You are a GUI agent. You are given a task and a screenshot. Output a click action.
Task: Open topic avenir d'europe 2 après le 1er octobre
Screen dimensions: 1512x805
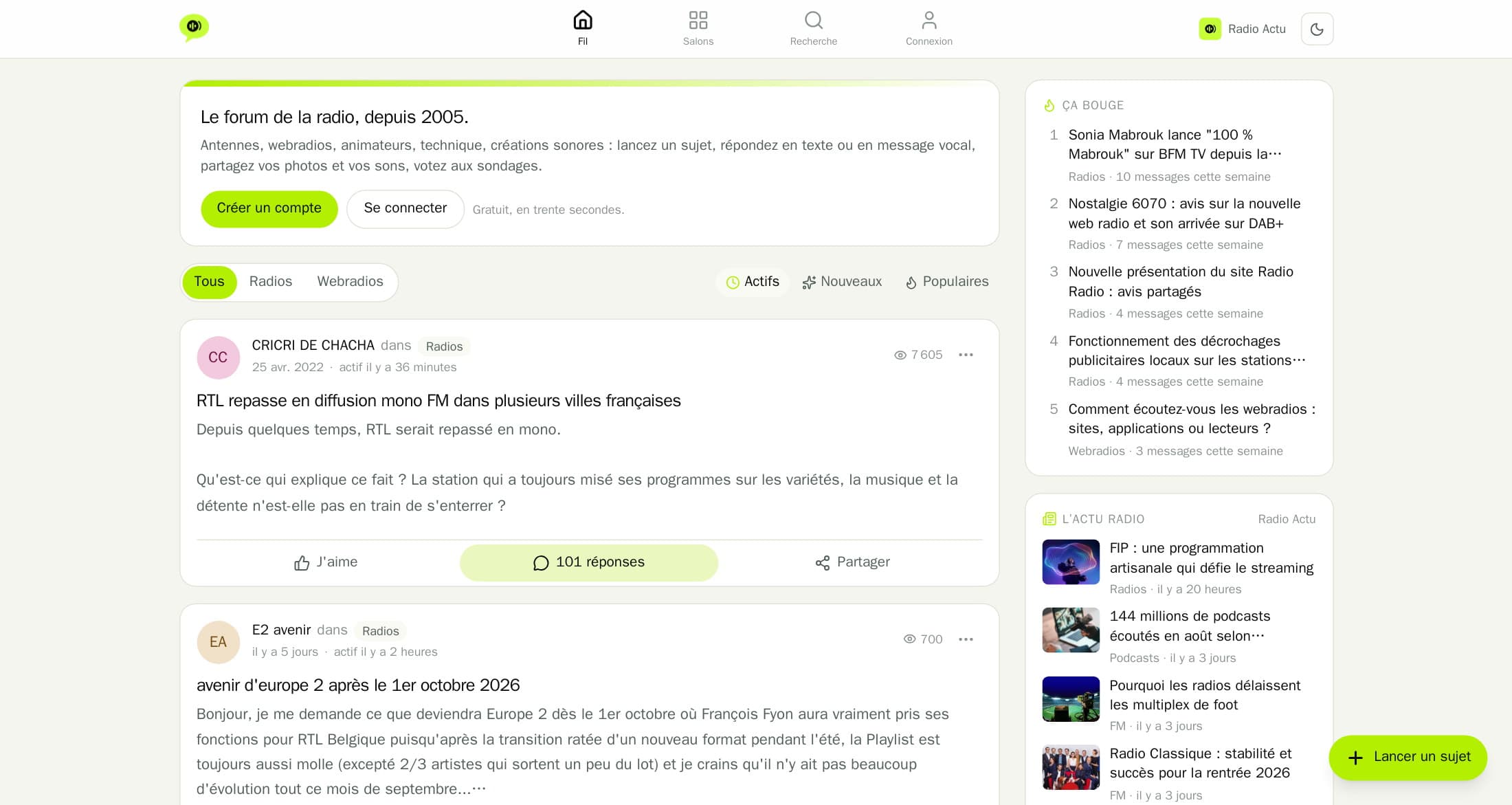(x=358, y=685)
